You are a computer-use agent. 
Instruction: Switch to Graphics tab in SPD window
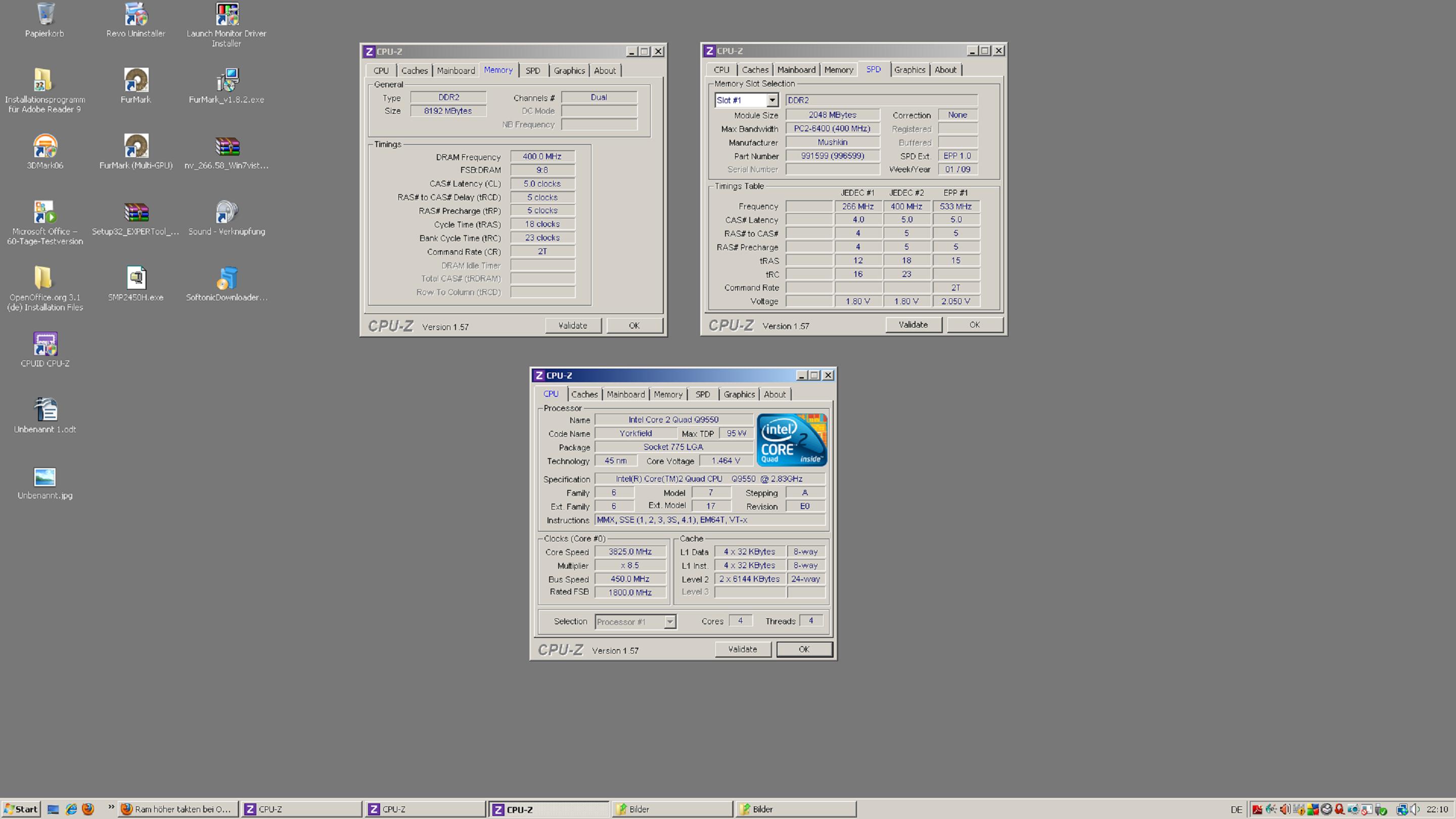point(909,70)
